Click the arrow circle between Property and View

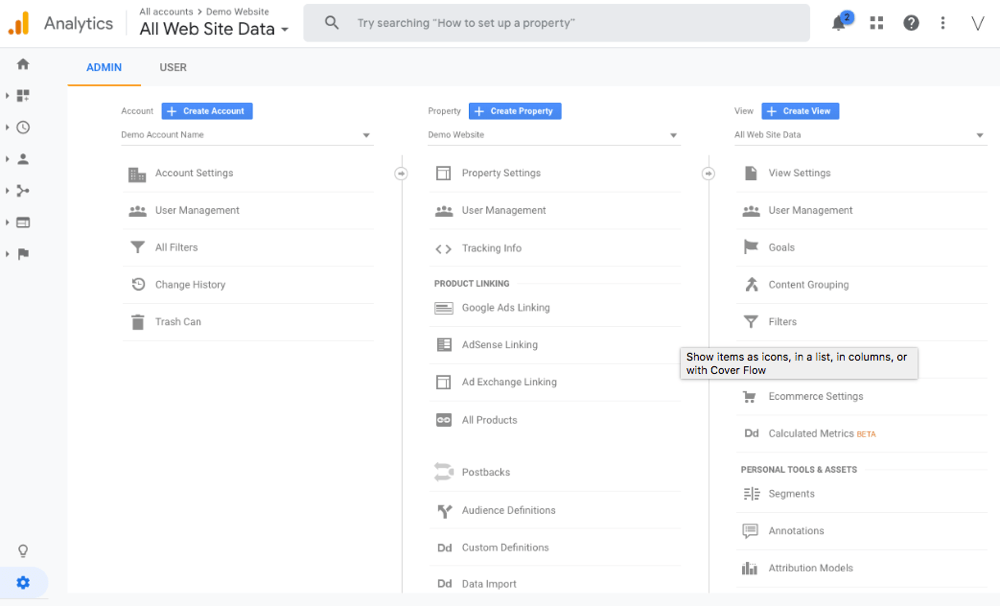click(708, 174)
